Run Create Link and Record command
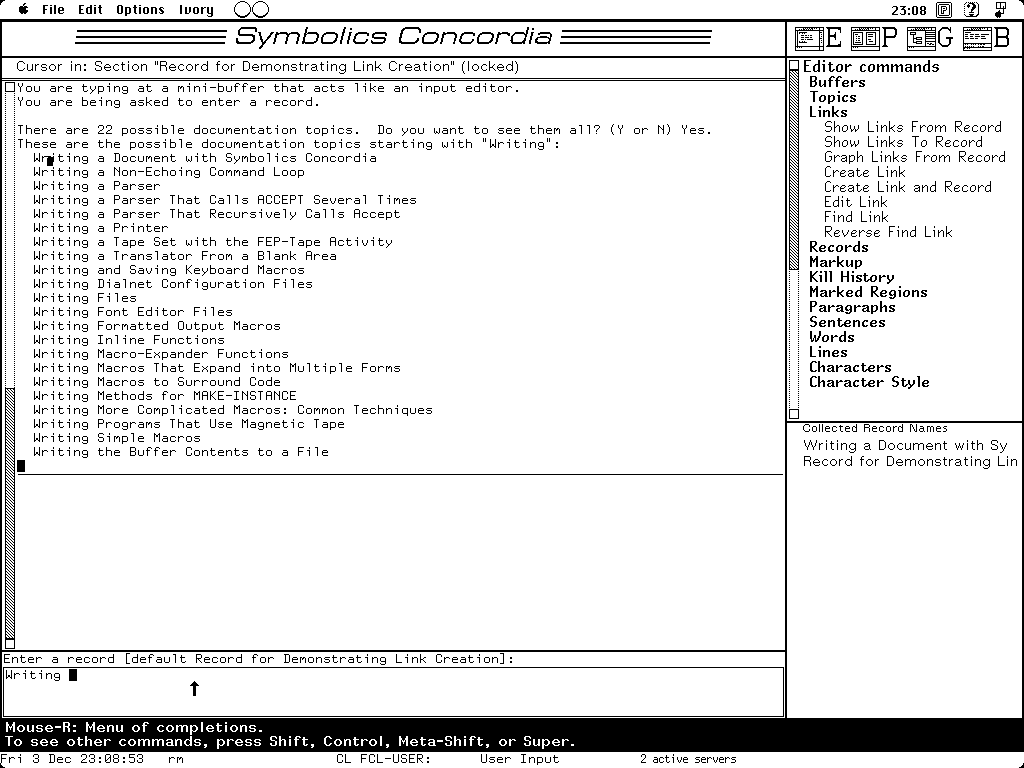The height and width of the screenshot is (768, 1024). tap(908, 187)
